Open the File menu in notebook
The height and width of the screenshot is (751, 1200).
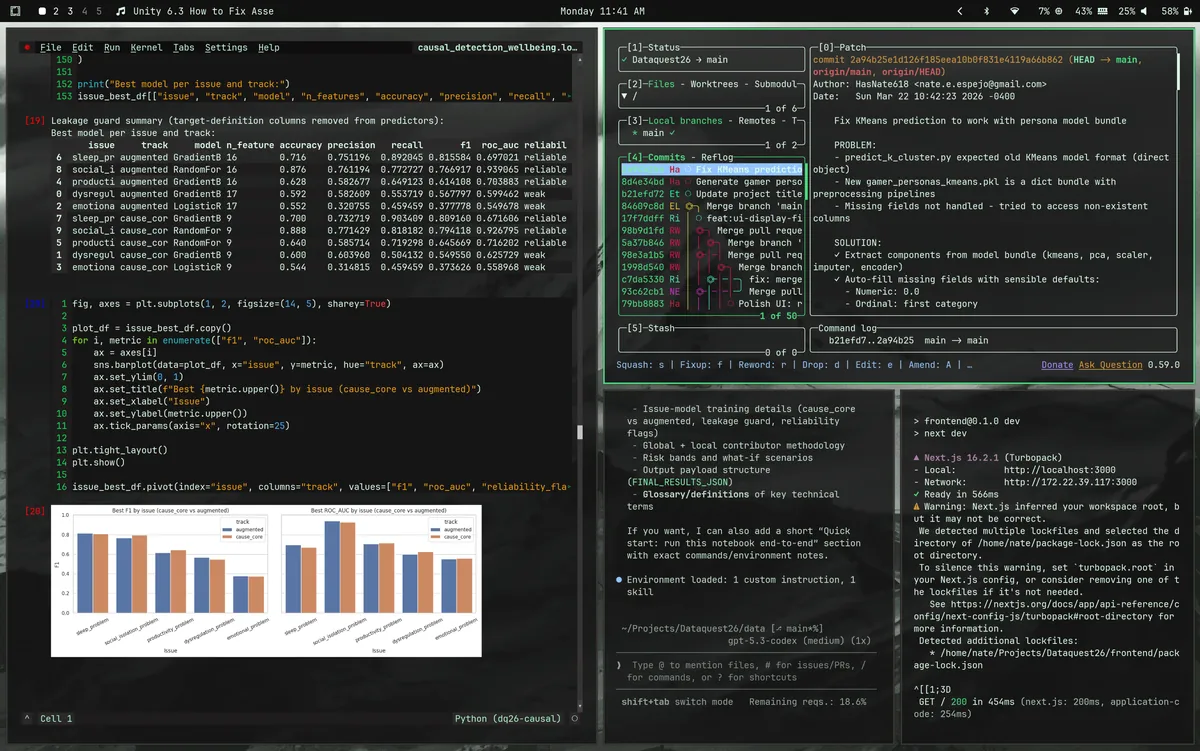[x=50, y=47]
